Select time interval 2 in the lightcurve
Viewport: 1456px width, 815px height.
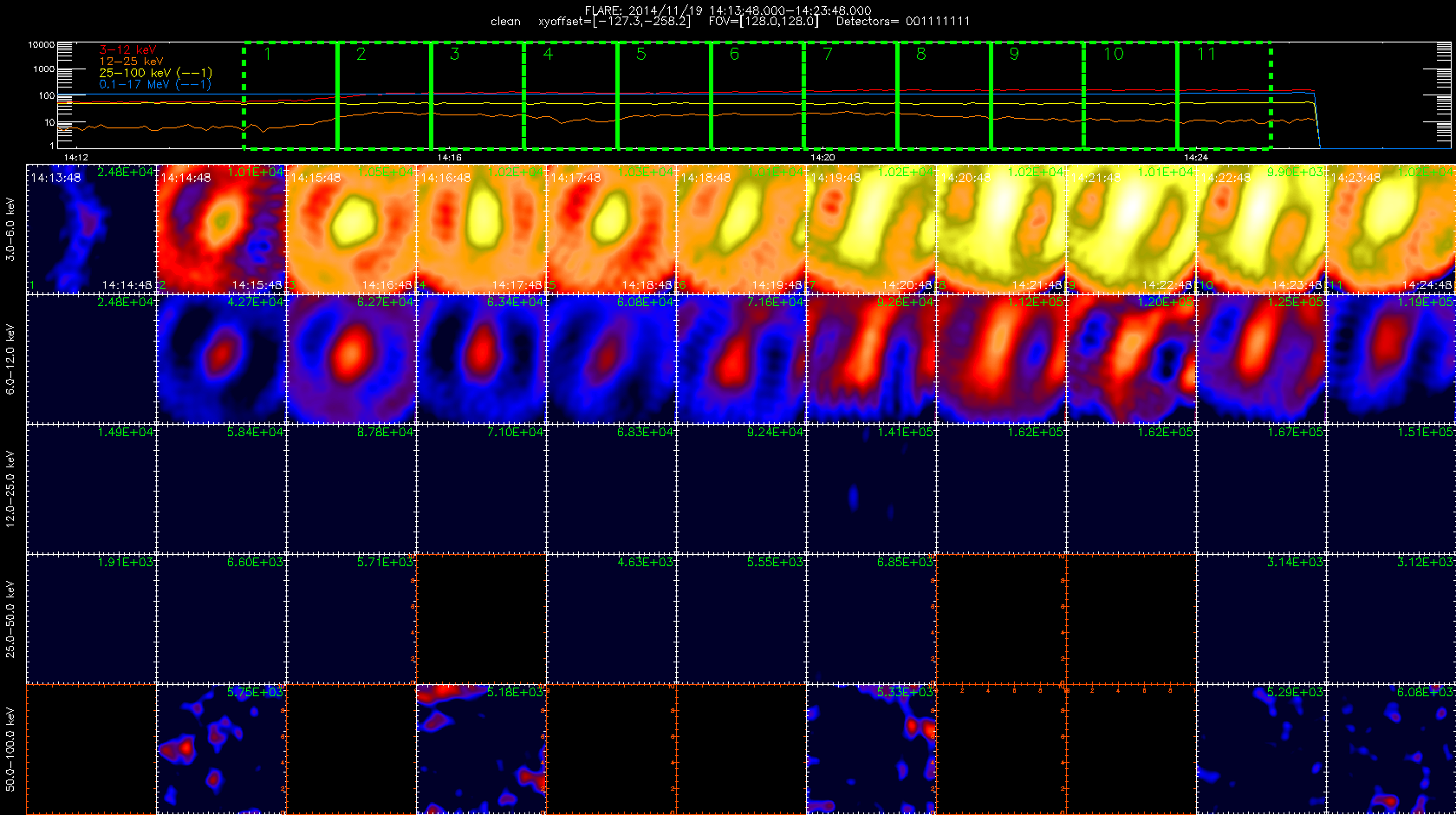[384, 95]
